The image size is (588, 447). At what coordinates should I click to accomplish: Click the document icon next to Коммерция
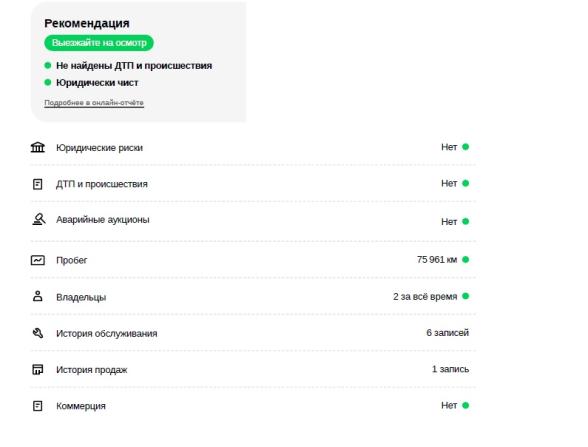[38, 406]
